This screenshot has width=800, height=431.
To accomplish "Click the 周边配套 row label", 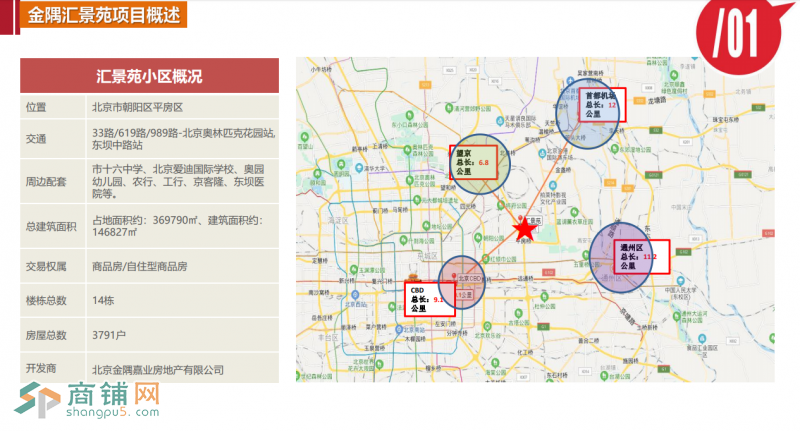I will click(46, 182).
